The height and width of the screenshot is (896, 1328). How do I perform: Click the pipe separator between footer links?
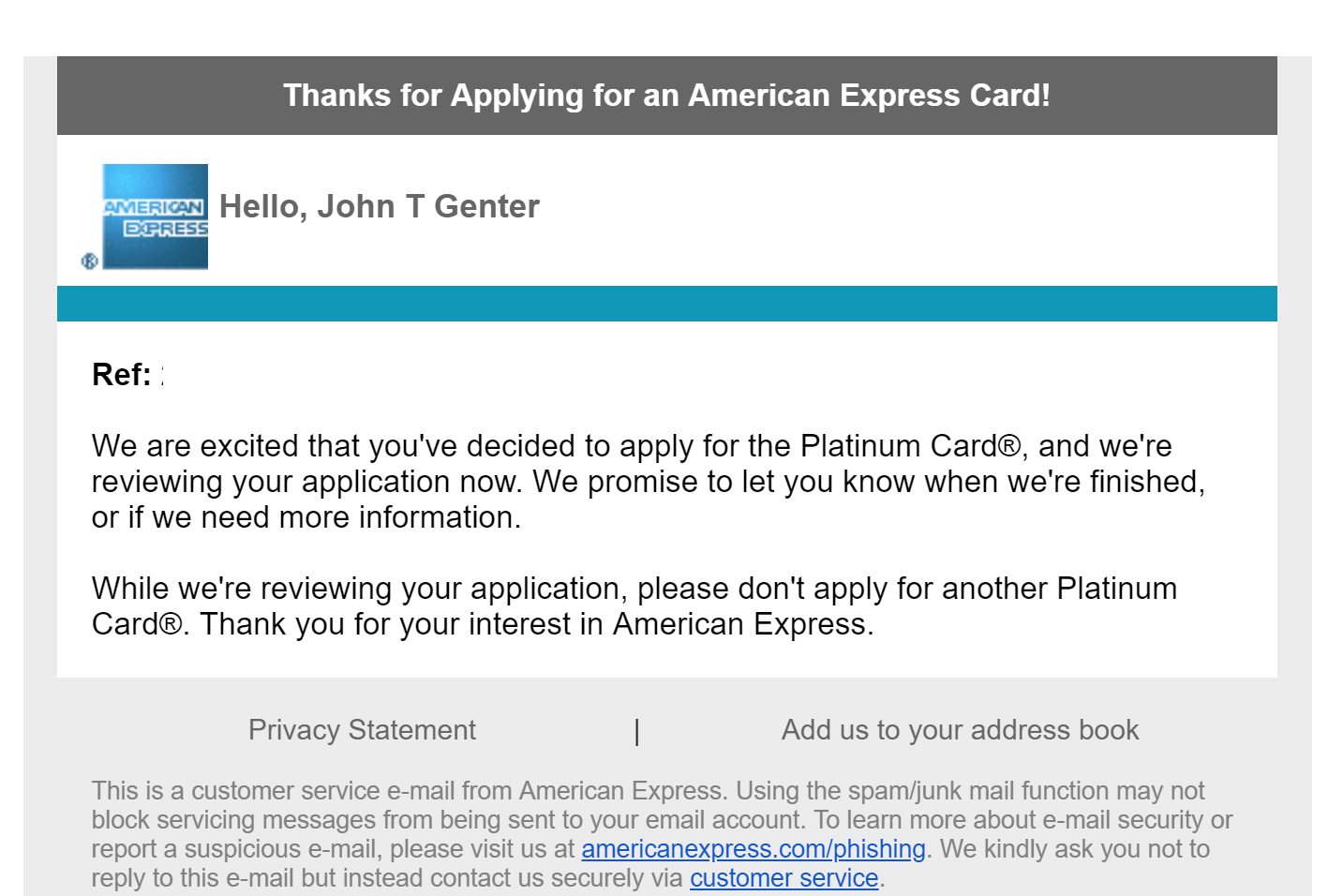(637, 731)
